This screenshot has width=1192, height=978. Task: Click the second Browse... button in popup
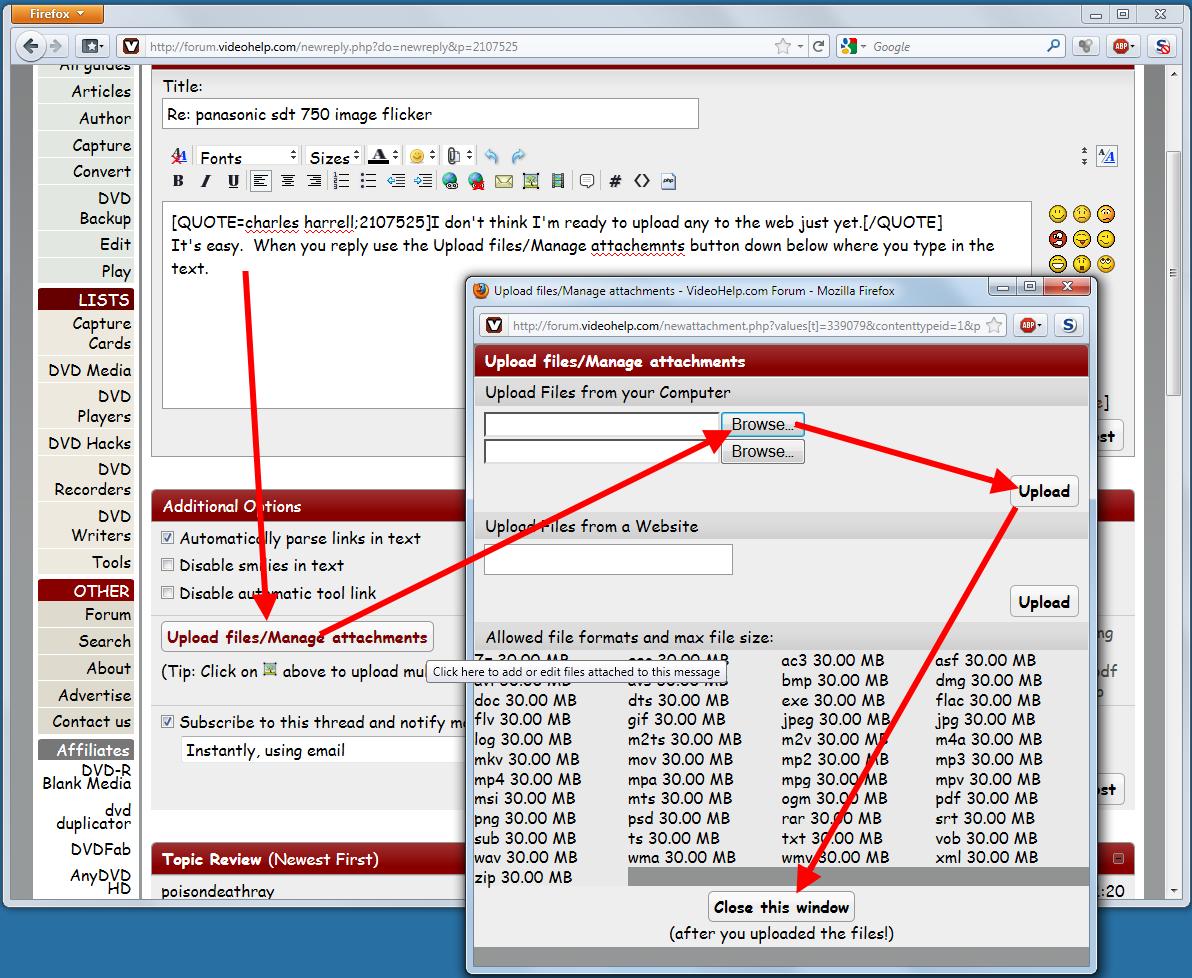tap(762, 452)
